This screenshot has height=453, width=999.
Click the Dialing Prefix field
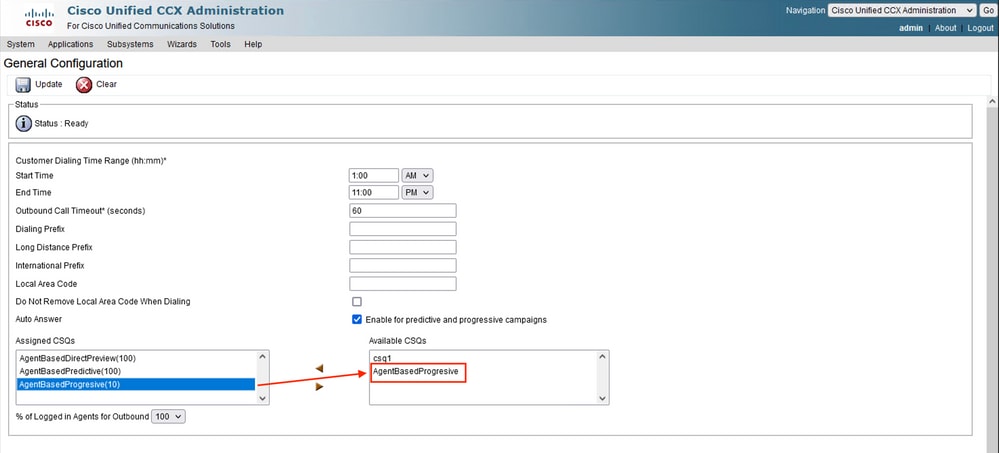pos(403,229)
